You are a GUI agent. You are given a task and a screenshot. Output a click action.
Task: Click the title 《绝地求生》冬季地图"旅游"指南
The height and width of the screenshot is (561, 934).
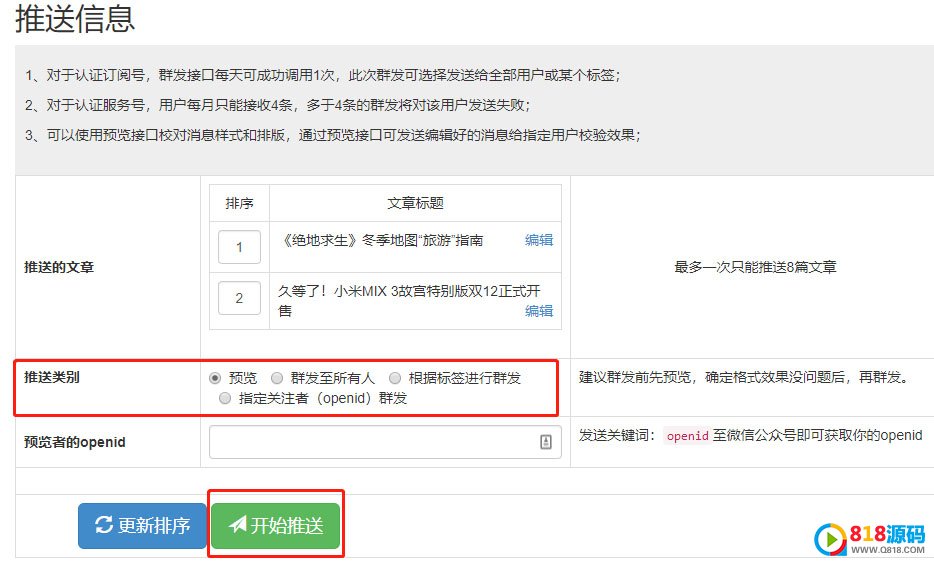[381, 240]
